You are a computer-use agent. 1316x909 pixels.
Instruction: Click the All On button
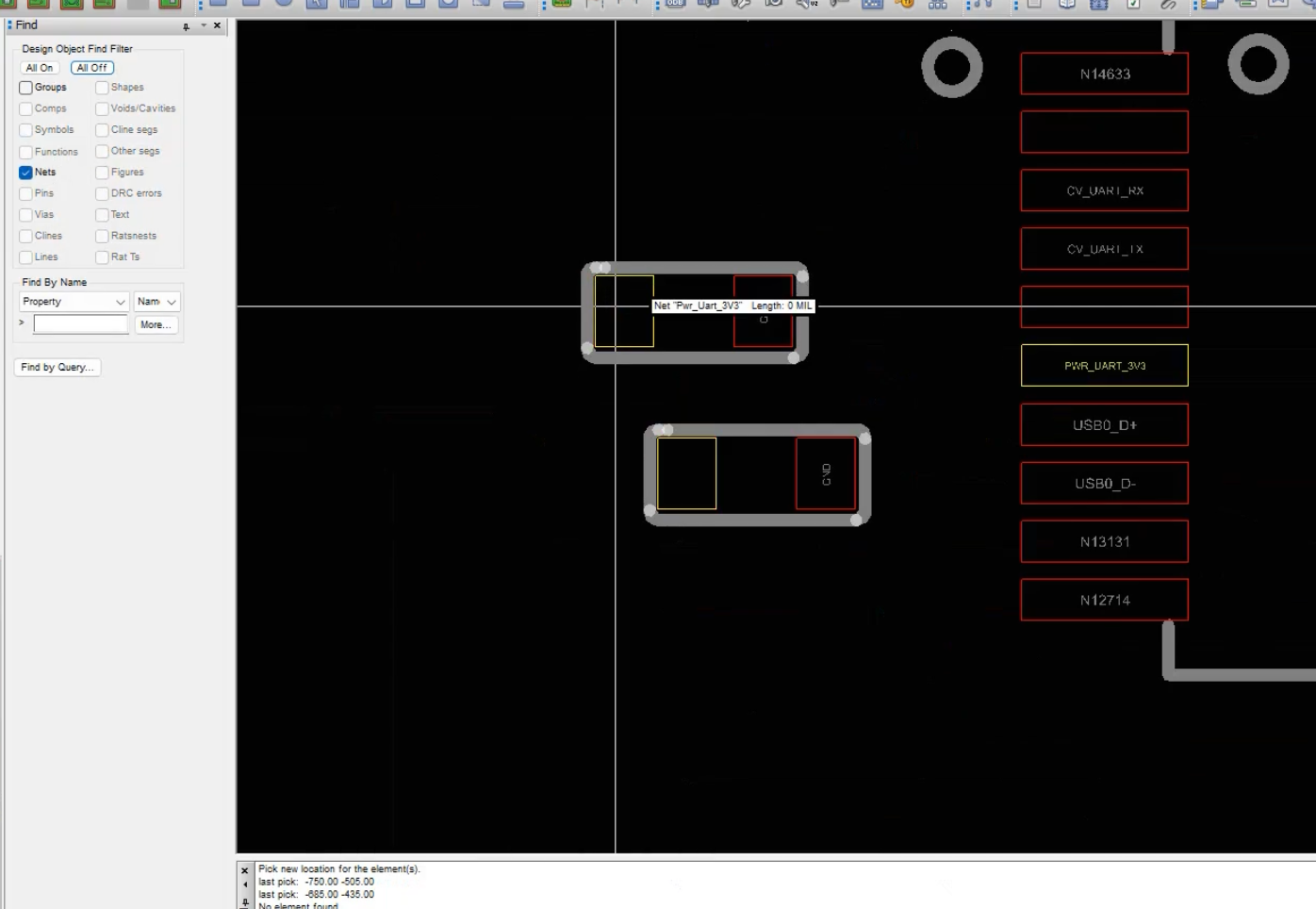(40, 68)
